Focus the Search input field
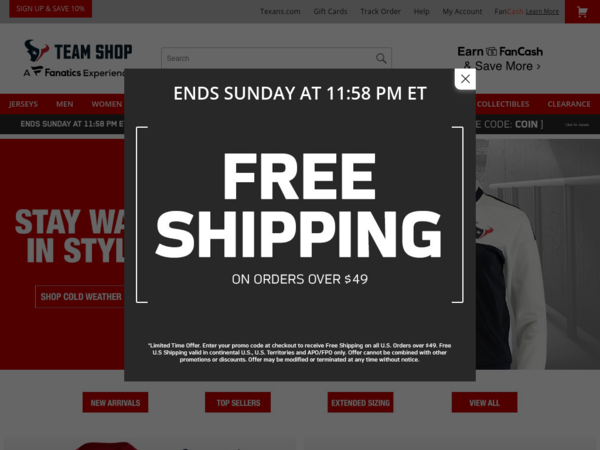Viewport: 600px width, 450px height. pyautogui.click(x=268, y=58)
